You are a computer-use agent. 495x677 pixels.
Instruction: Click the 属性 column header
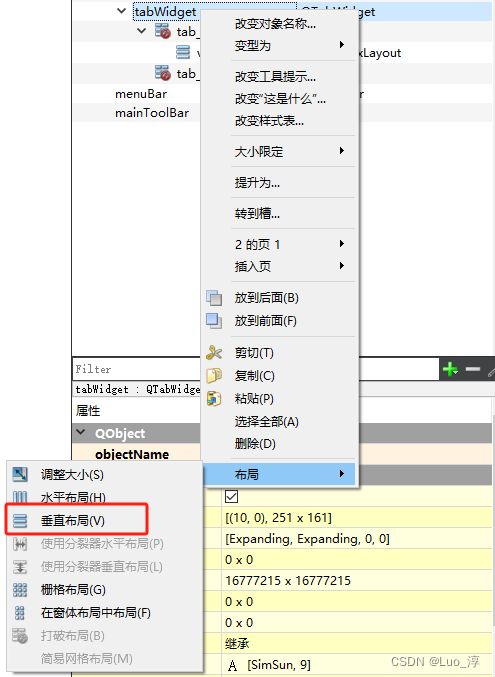[x=88, y=410]
